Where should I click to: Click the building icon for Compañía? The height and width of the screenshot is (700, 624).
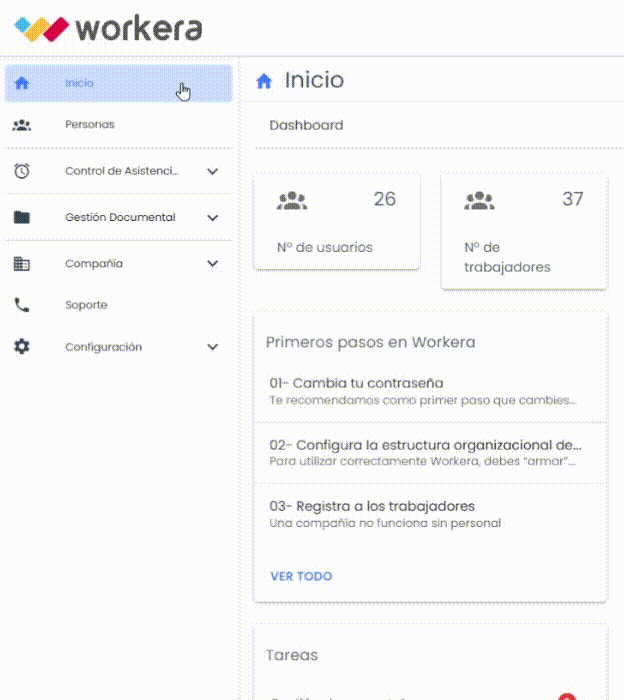point(22,264)
